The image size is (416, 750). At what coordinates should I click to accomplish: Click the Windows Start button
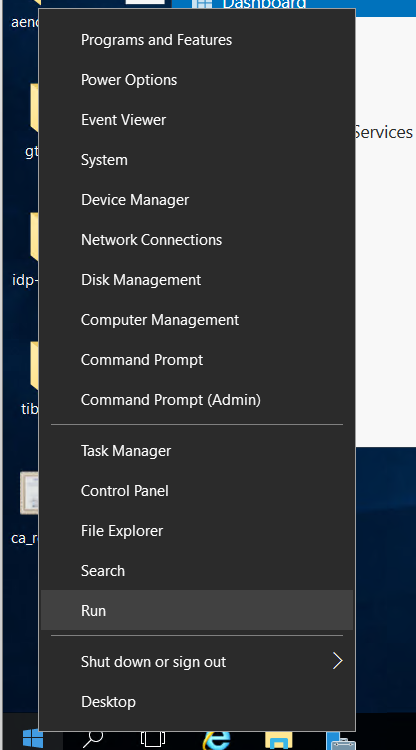(33, 739)
